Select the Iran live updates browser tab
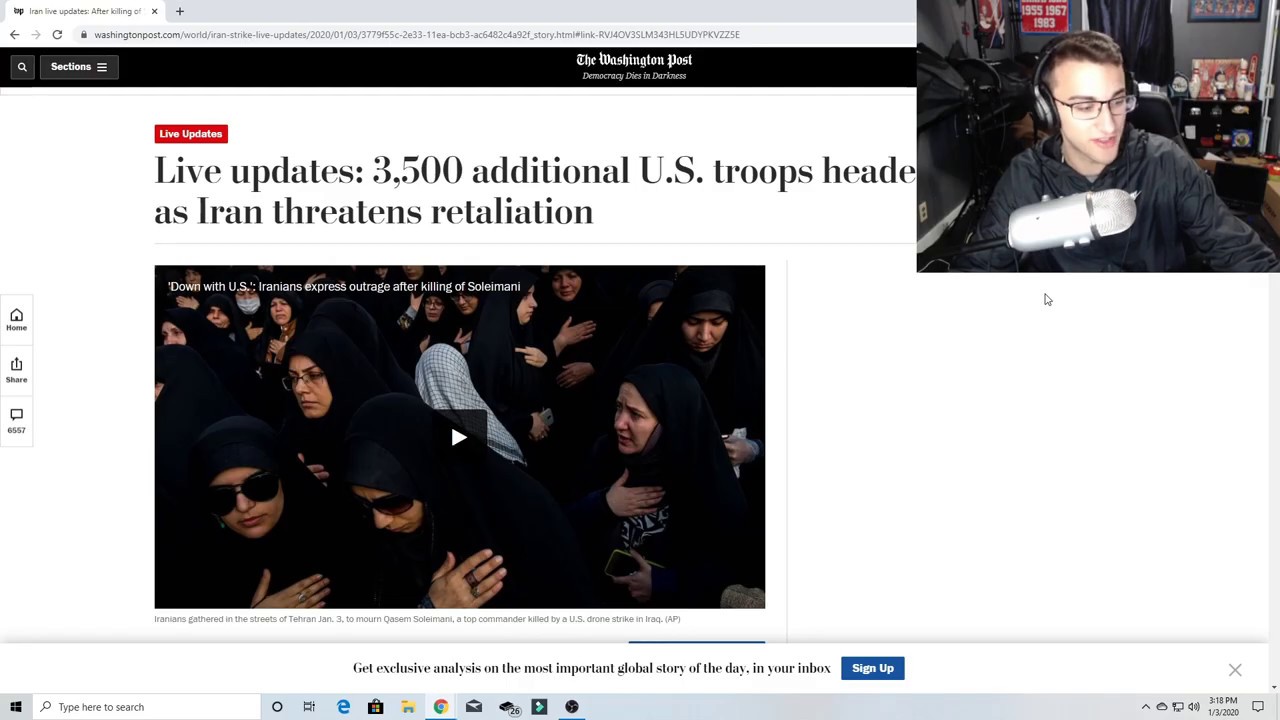 pos(85,11)
